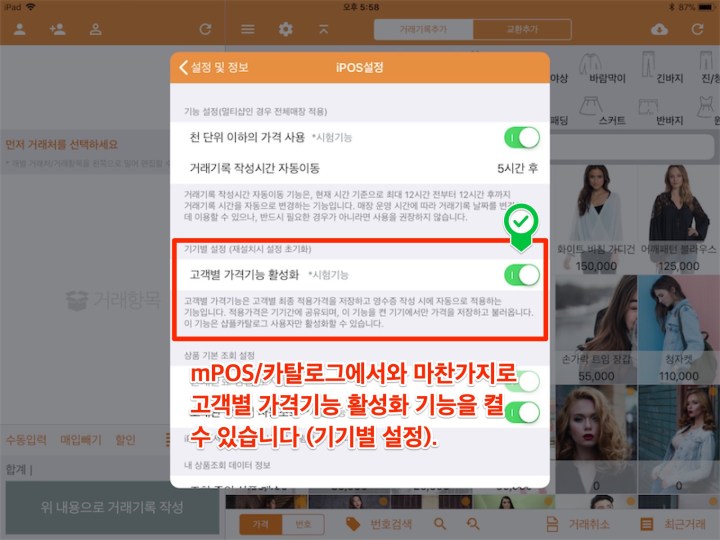
Task: Select the 가격 segment at the bottom
Action: tap(261, 524)
